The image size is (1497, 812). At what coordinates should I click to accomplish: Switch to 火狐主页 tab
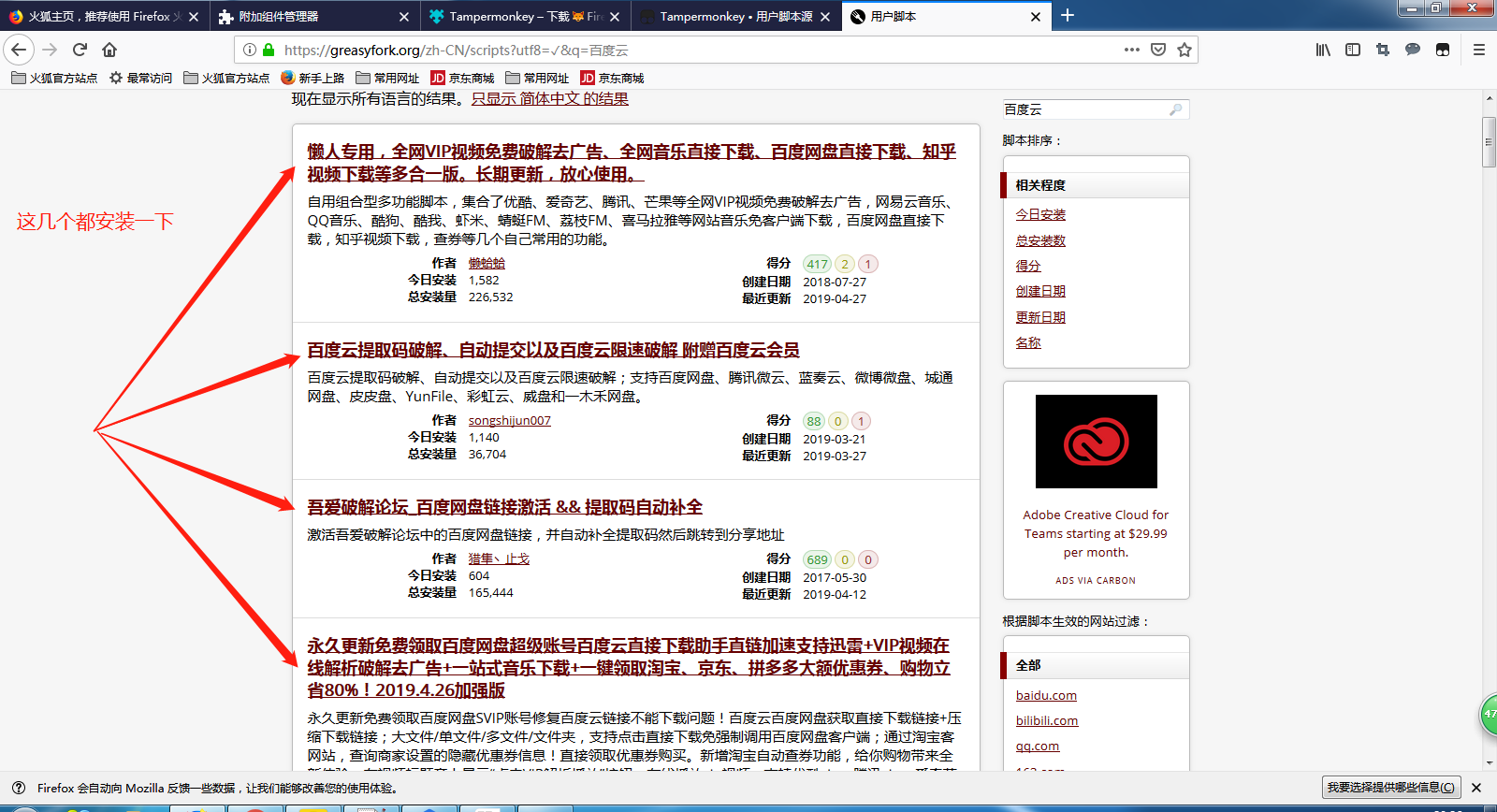tap(105, 16)
